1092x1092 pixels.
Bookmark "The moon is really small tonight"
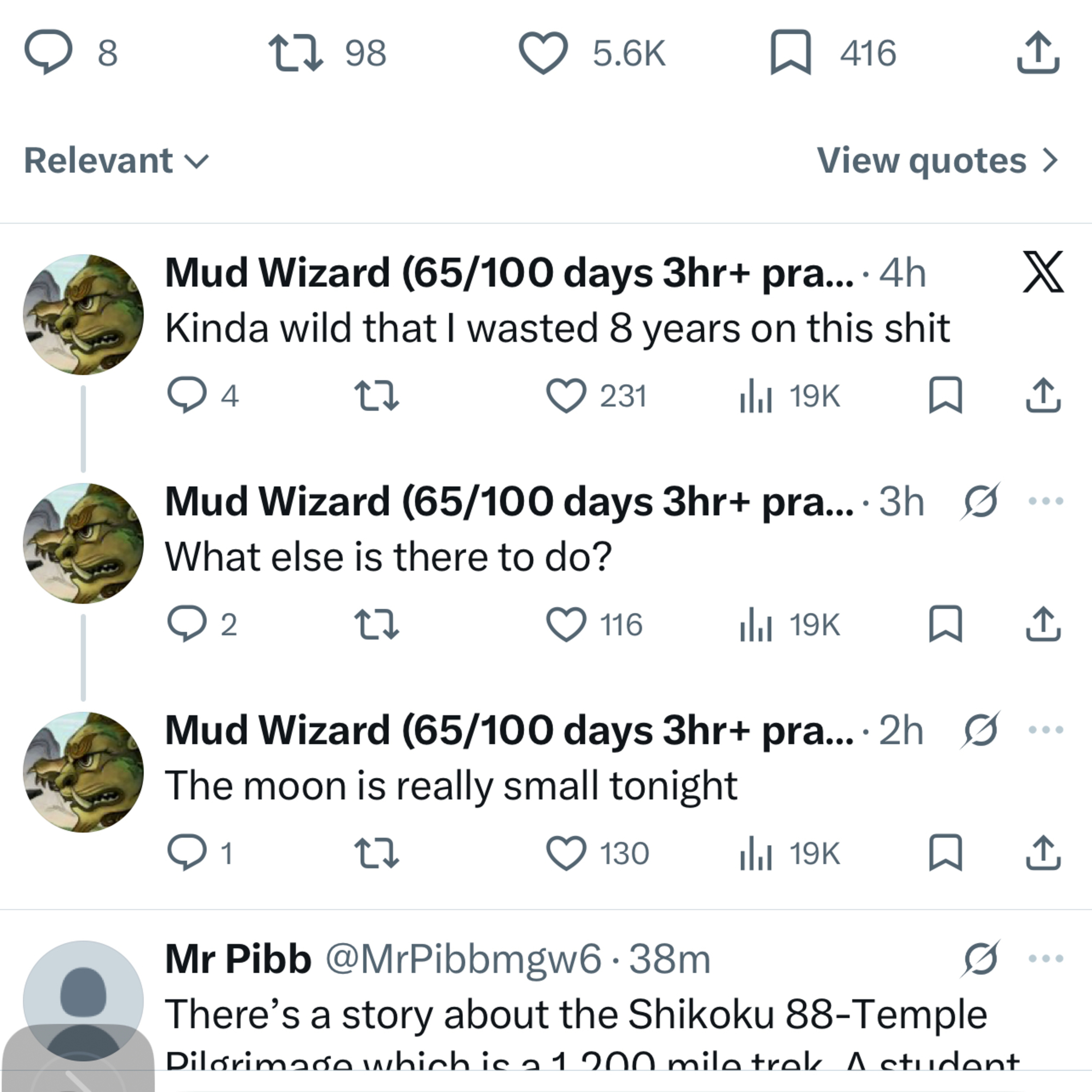point(946,854)
